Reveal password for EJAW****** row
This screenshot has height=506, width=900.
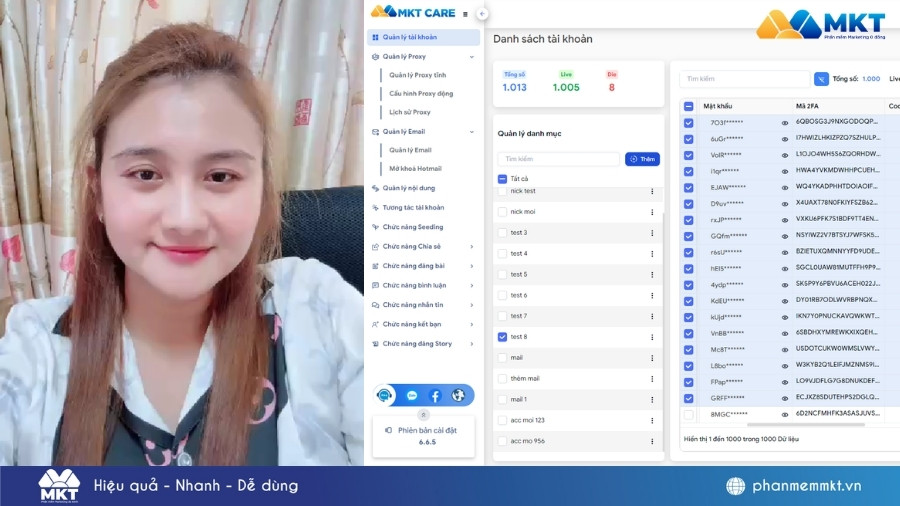coord(785,188)
